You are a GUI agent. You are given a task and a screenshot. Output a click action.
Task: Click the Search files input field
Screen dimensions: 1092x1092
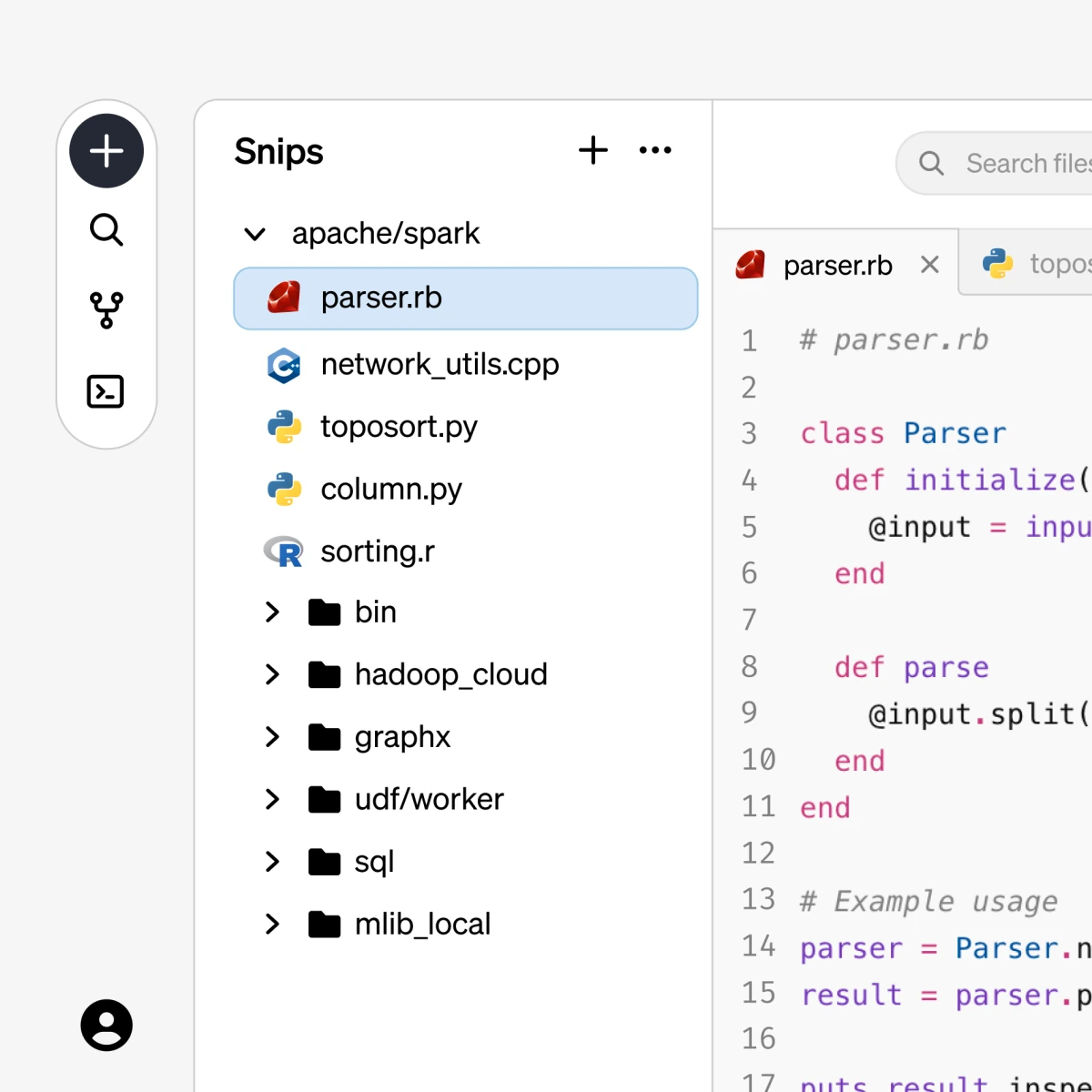point(995,164)
